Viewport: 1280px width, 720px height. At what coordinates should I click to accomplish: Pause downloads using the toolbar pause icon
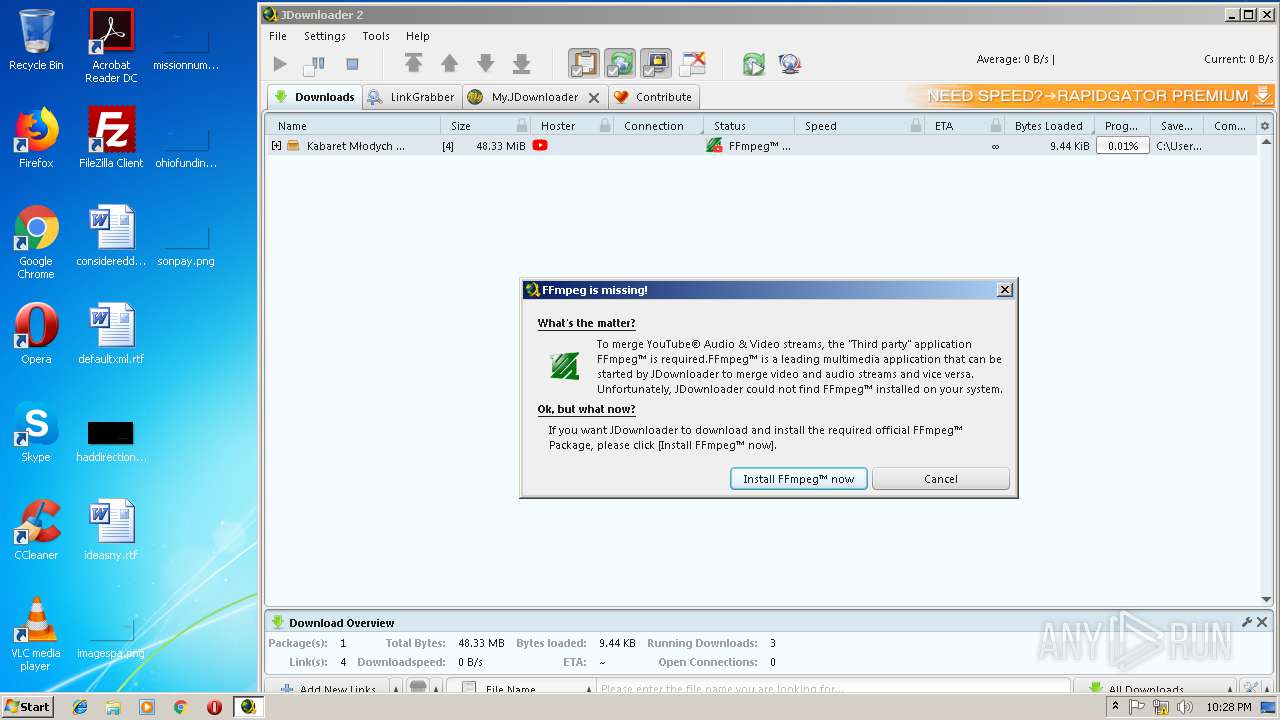point(316,64)
